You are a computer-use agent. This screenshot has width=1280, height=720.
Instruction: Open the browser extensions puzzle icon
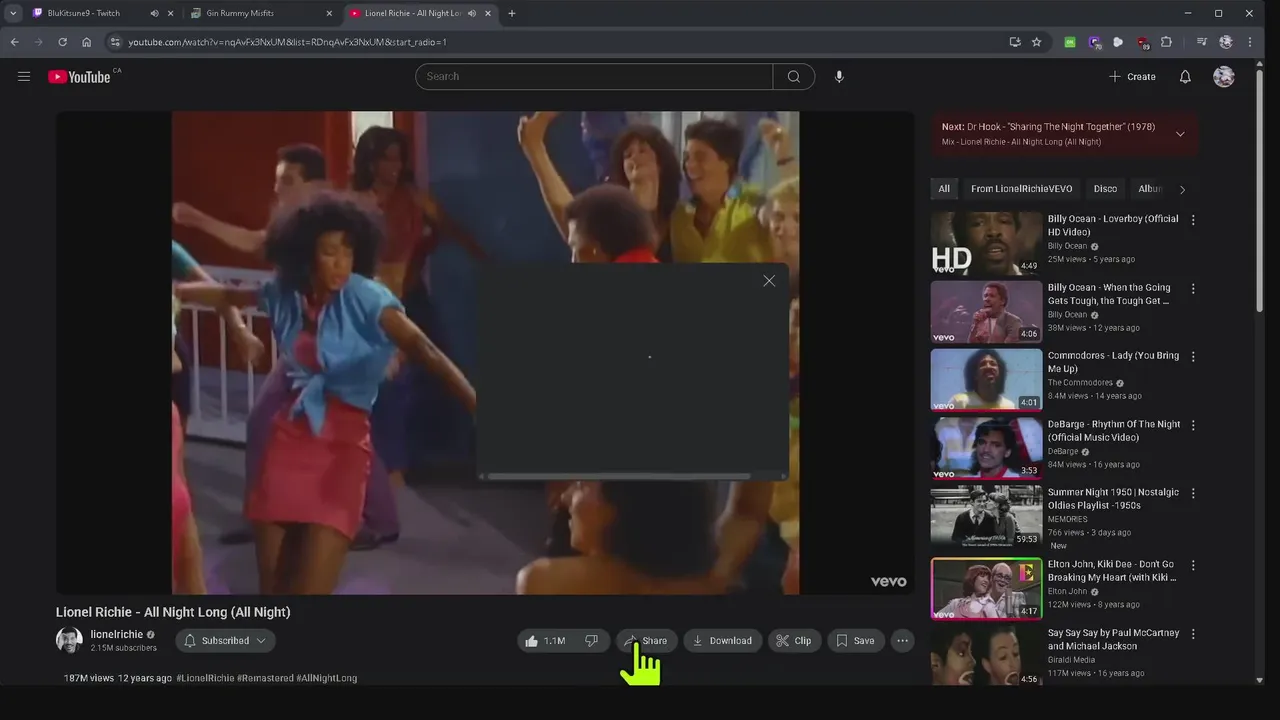pyautogui.click(x=1166, y=42)
